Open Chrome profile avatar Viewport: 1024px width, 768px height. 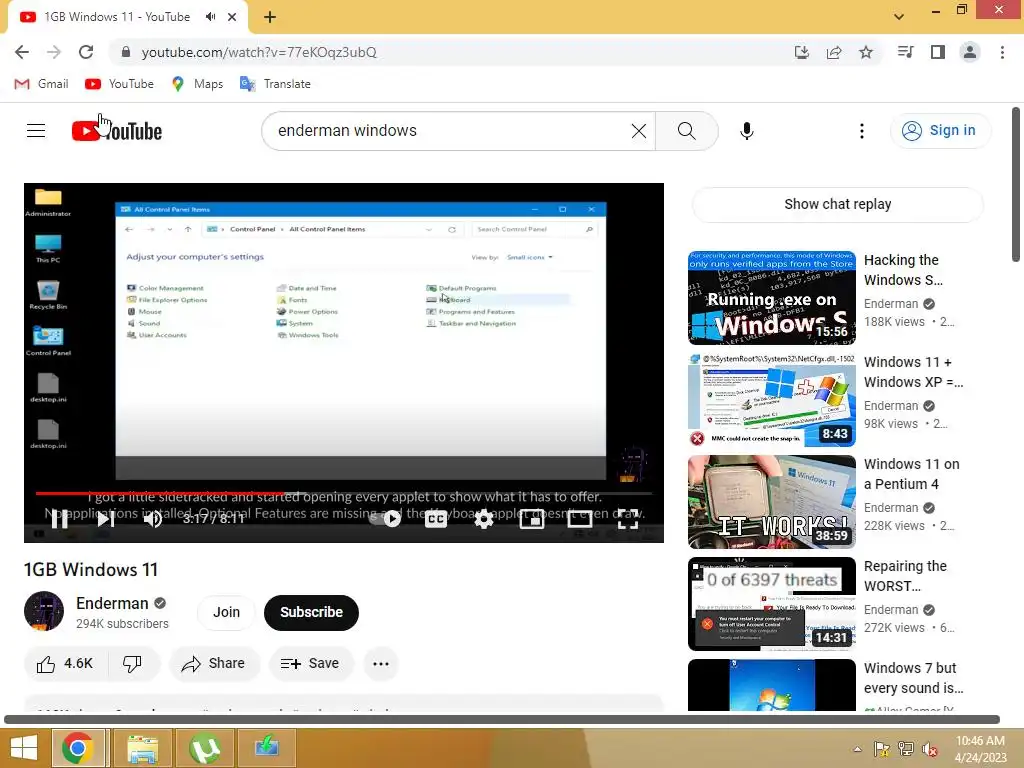[x=970, y=52]
